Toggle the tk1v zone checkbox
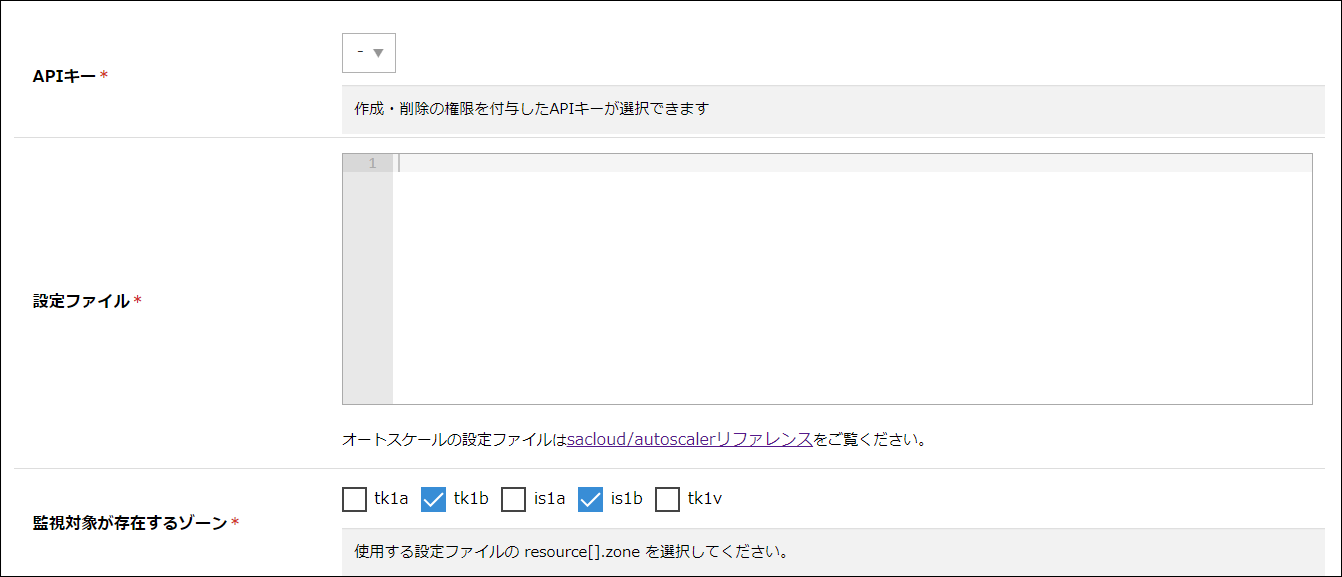Image resolution: width=1342 pixels, height=577 pixels. 667,499
